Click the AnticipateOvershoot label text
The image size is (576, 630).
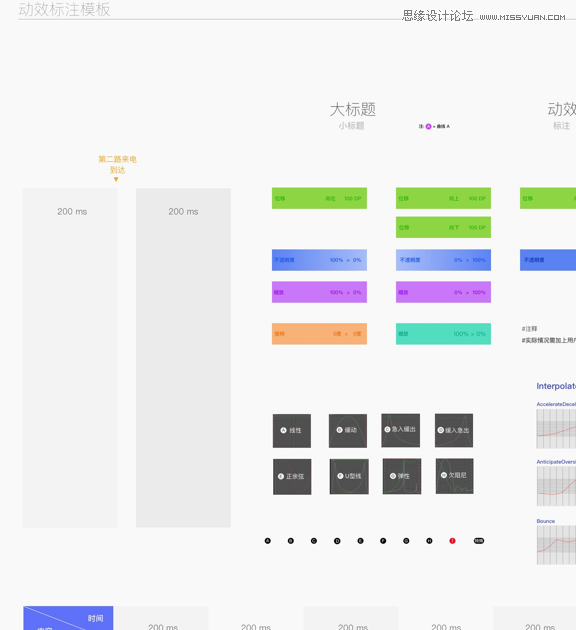pos(556,462)
